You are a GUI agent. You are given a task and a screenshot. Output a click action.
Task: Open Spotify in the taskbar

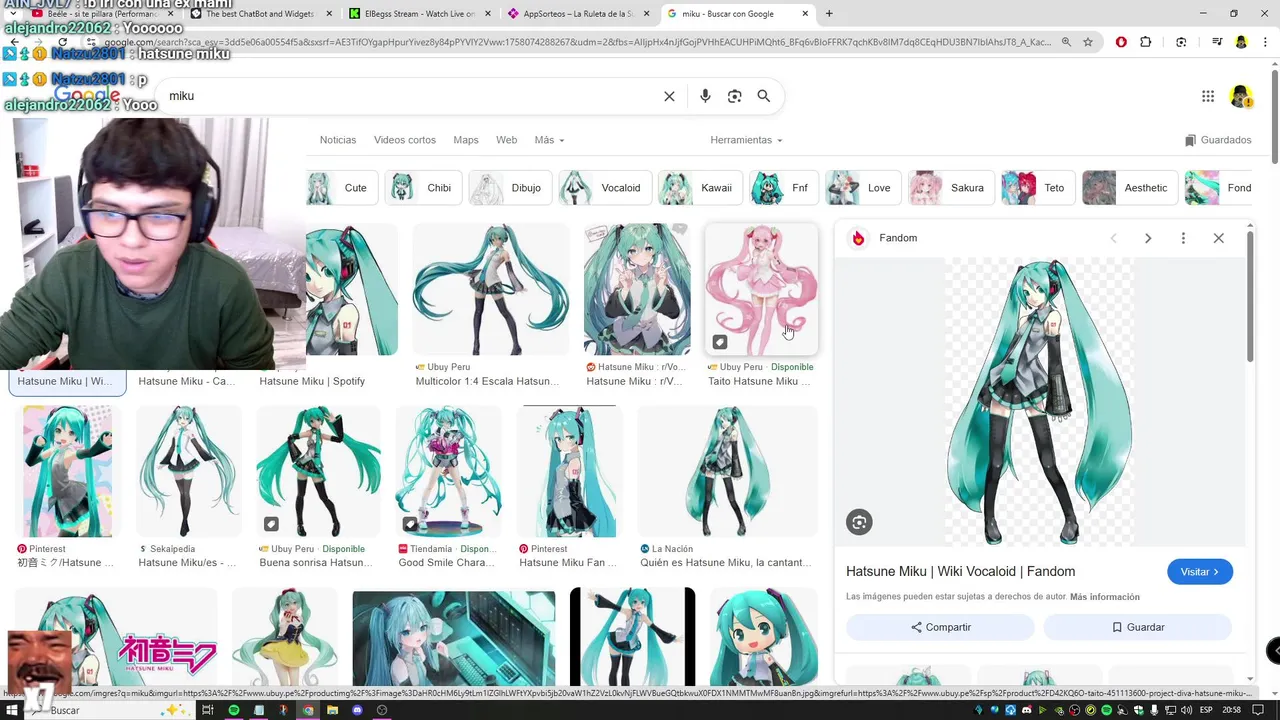coord(233,710)
